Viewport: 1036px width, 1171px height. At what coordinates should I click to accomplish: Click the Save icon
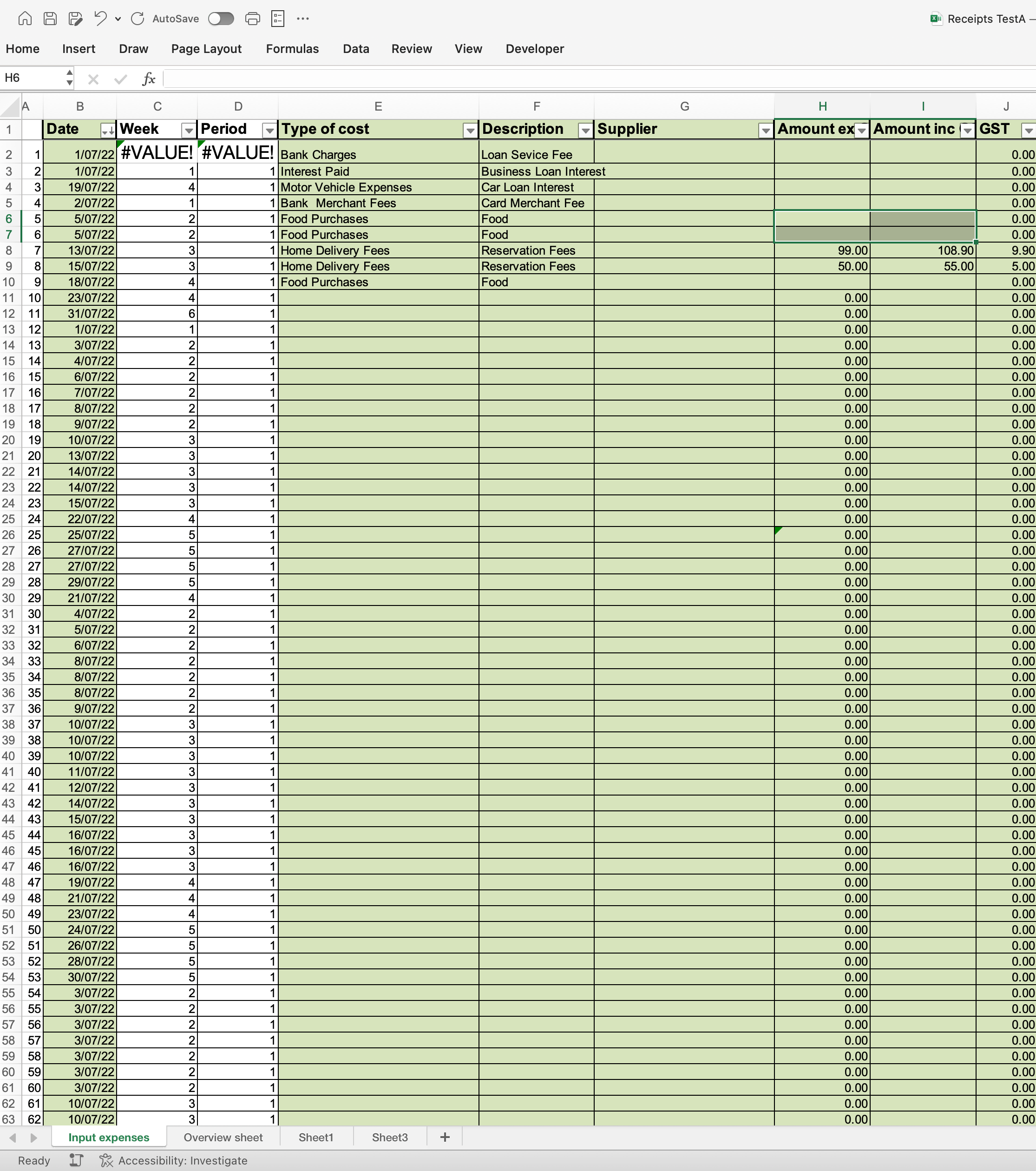pos(50,19)
